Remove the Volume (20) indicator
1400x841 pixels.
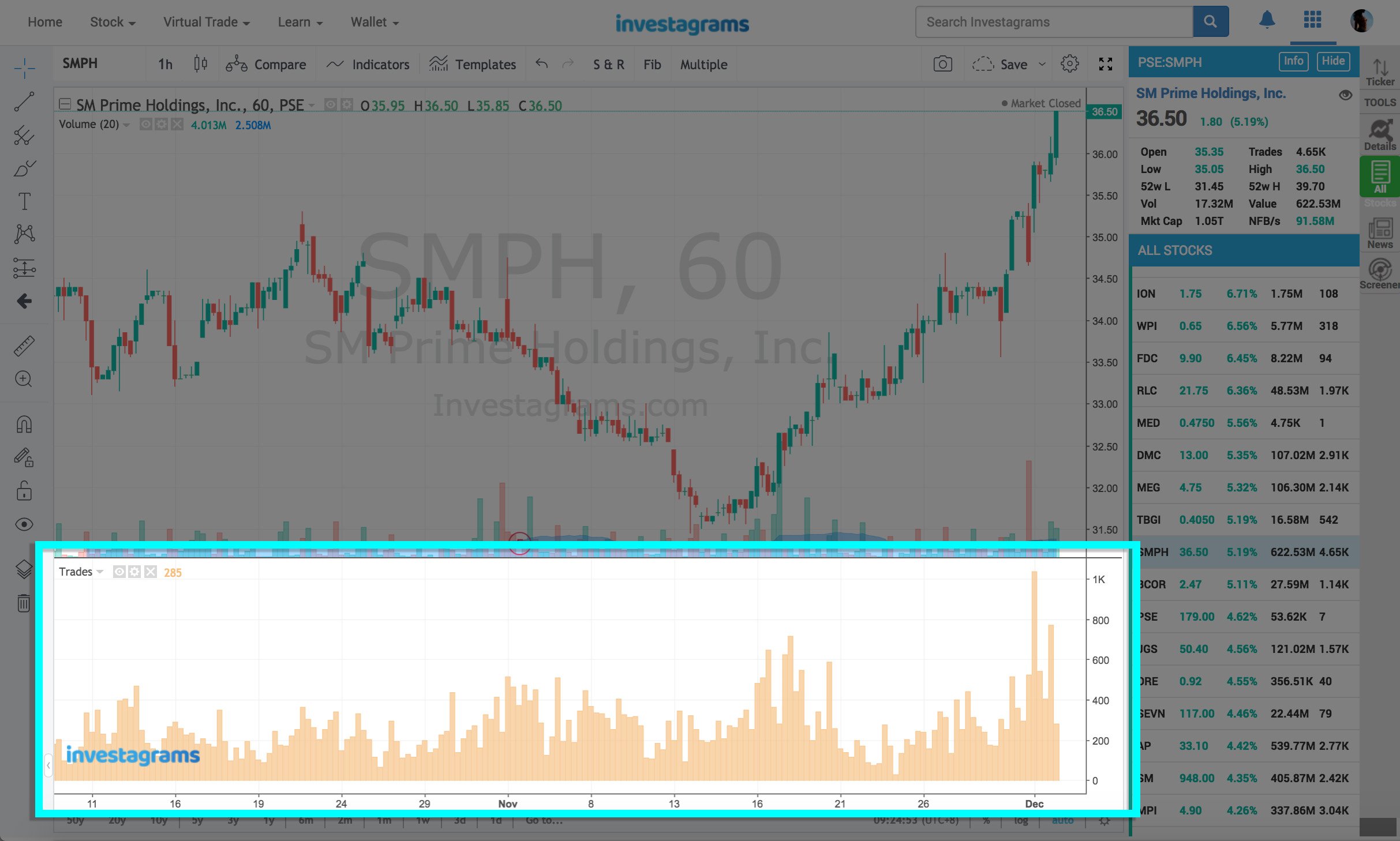[x=177, y=124]
